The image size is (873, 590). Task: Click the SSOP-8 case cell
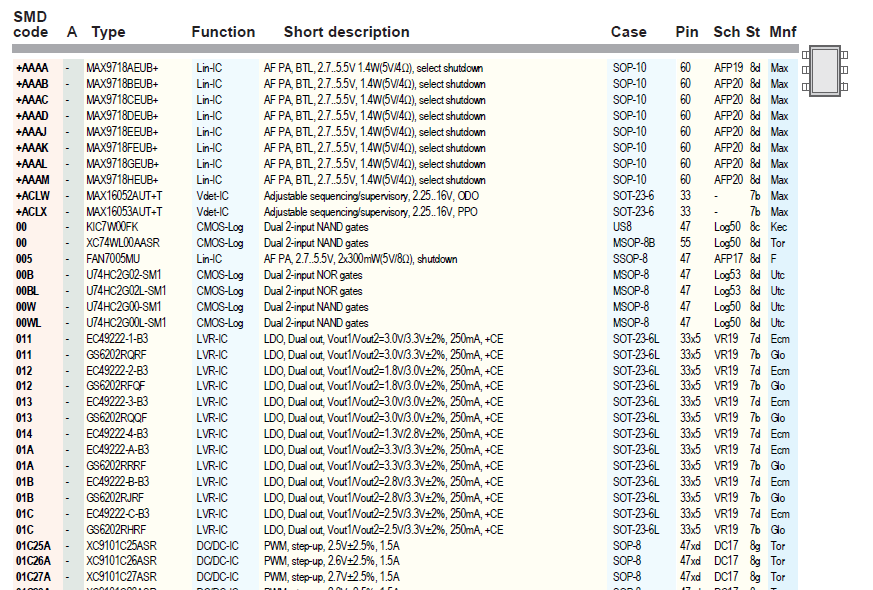(x=628, y=259)
